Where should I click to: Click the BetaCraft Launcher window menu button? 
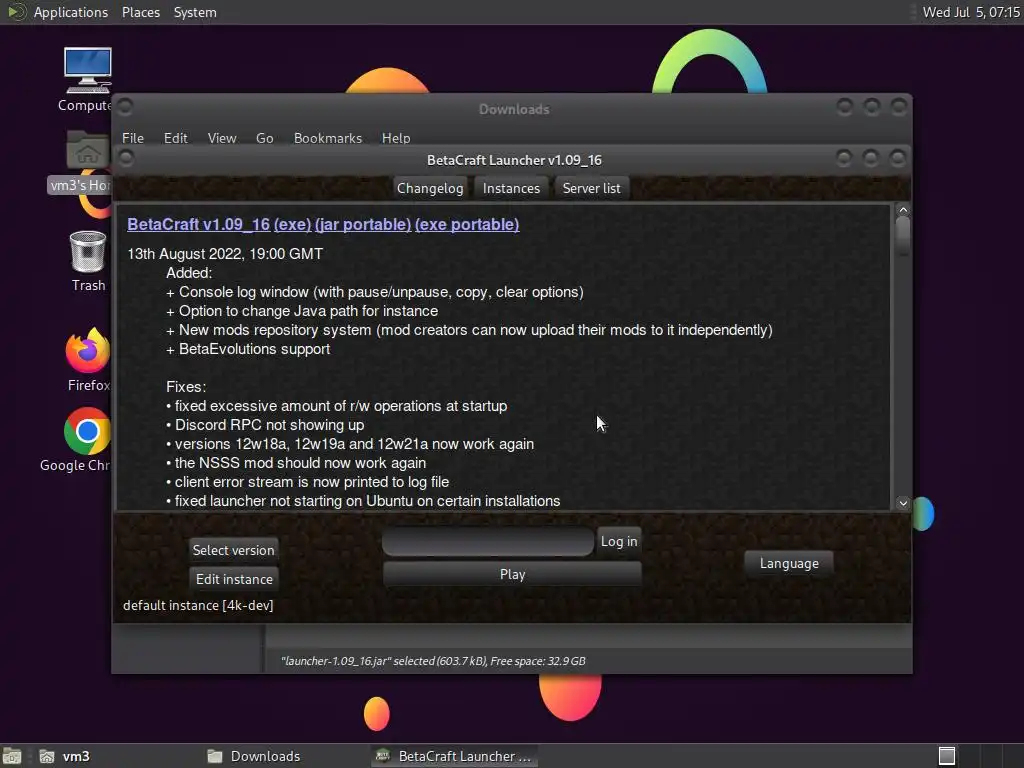[x=126, y=158]
